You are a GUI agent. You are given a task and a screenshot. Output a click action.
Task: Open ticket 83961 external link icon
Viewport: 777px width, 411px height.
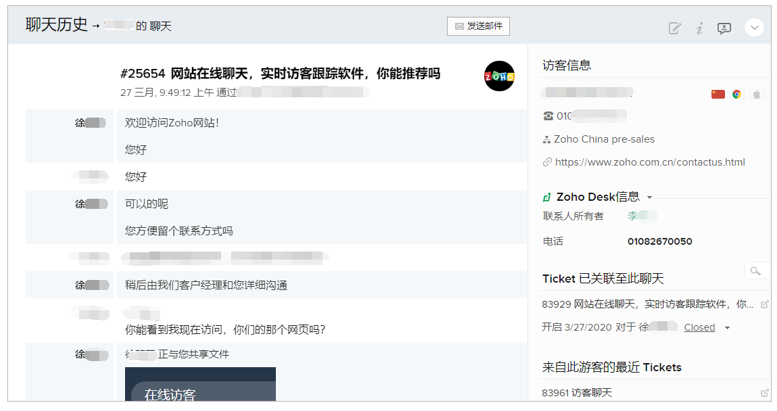(x=765, y=393)
